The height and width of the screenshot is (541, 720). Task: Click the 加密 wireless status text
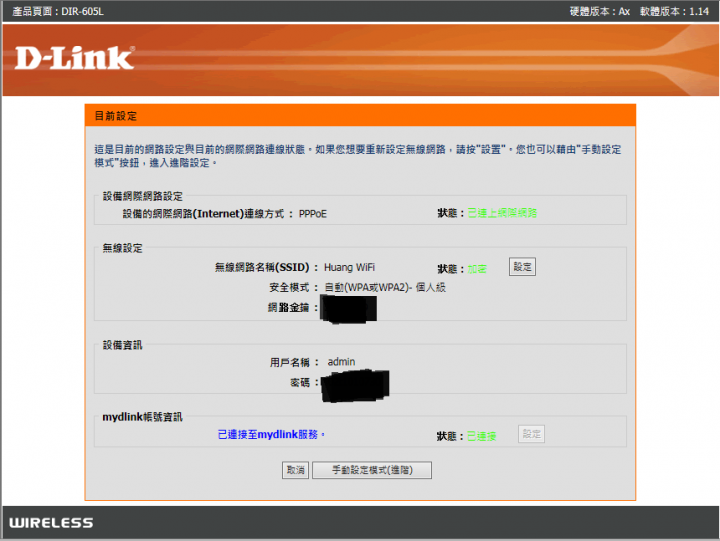[x=477, y=269]
